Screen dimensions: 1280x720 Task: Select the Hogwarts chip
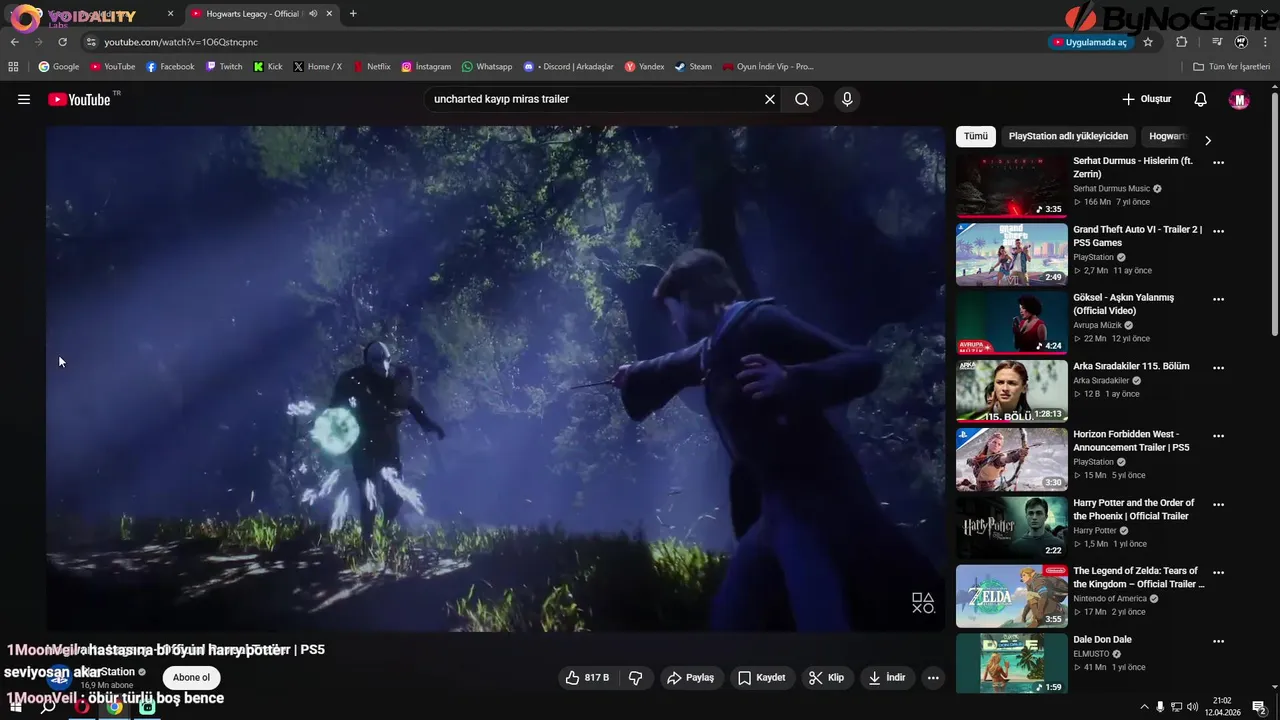(1167, 136)
